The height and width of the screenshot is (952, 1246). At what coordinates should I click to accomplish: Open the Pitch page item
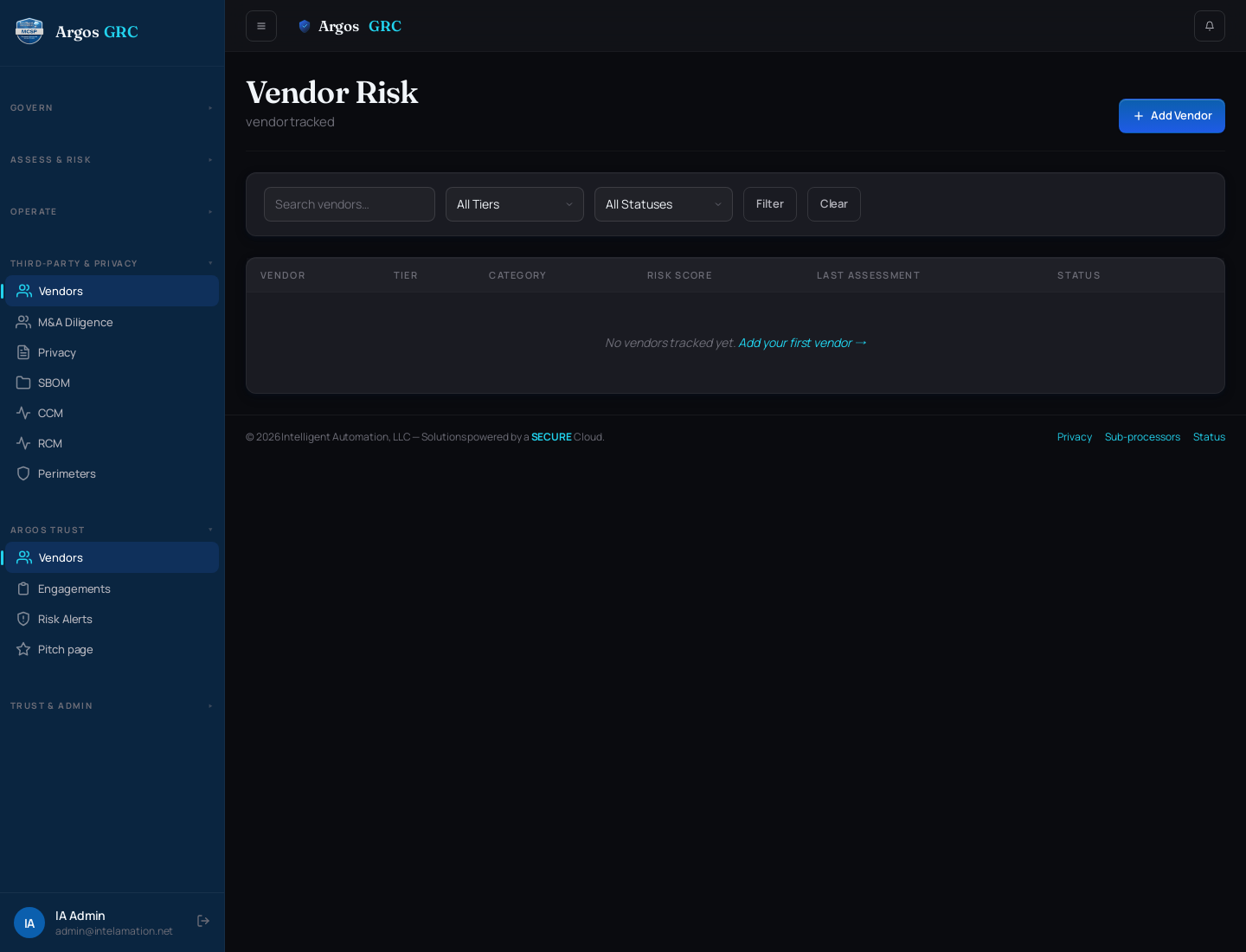click(112, 649)
